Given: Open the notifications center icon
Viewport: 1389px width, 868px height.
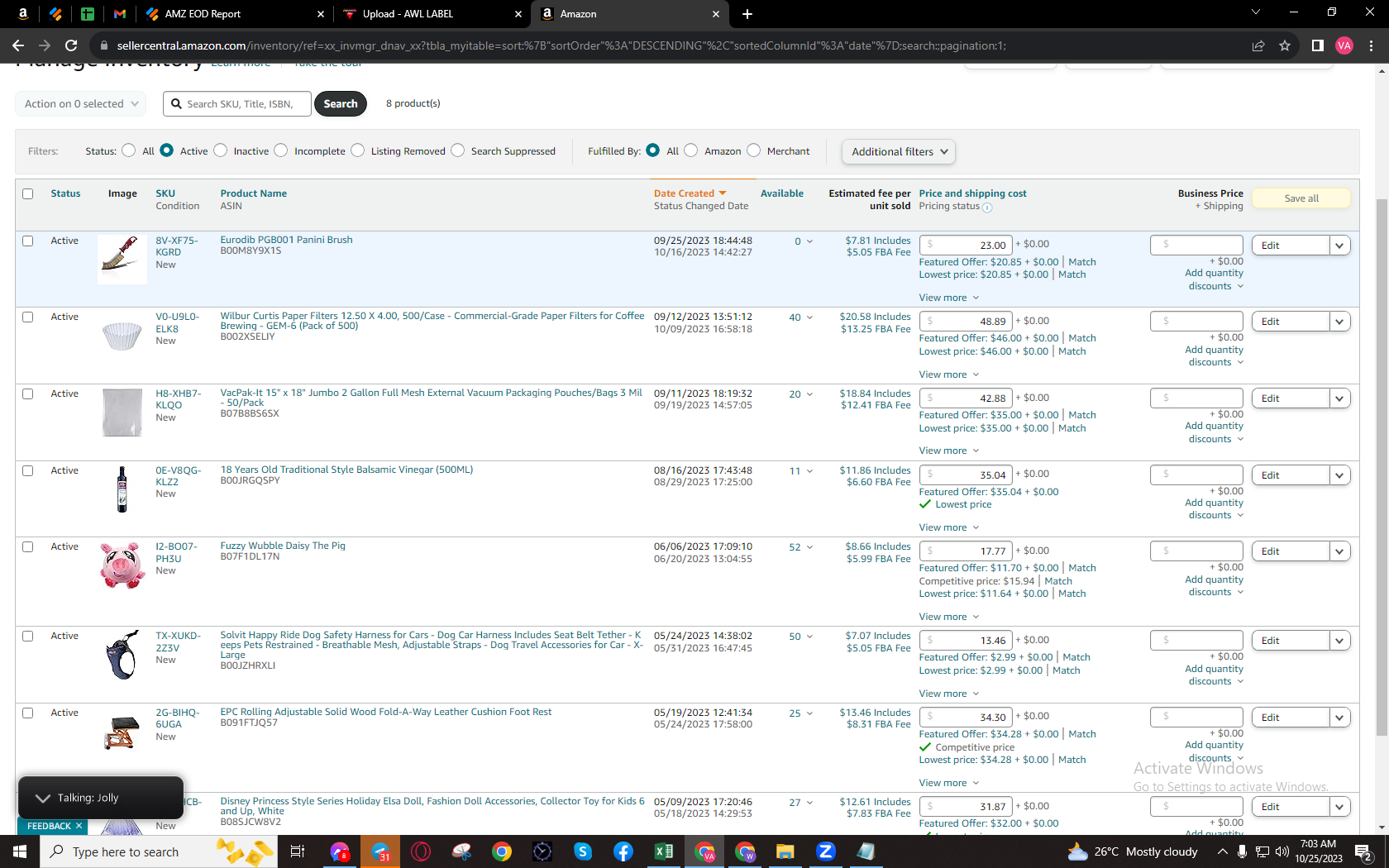Looking at the screenshot, I should click(1363, 851).
